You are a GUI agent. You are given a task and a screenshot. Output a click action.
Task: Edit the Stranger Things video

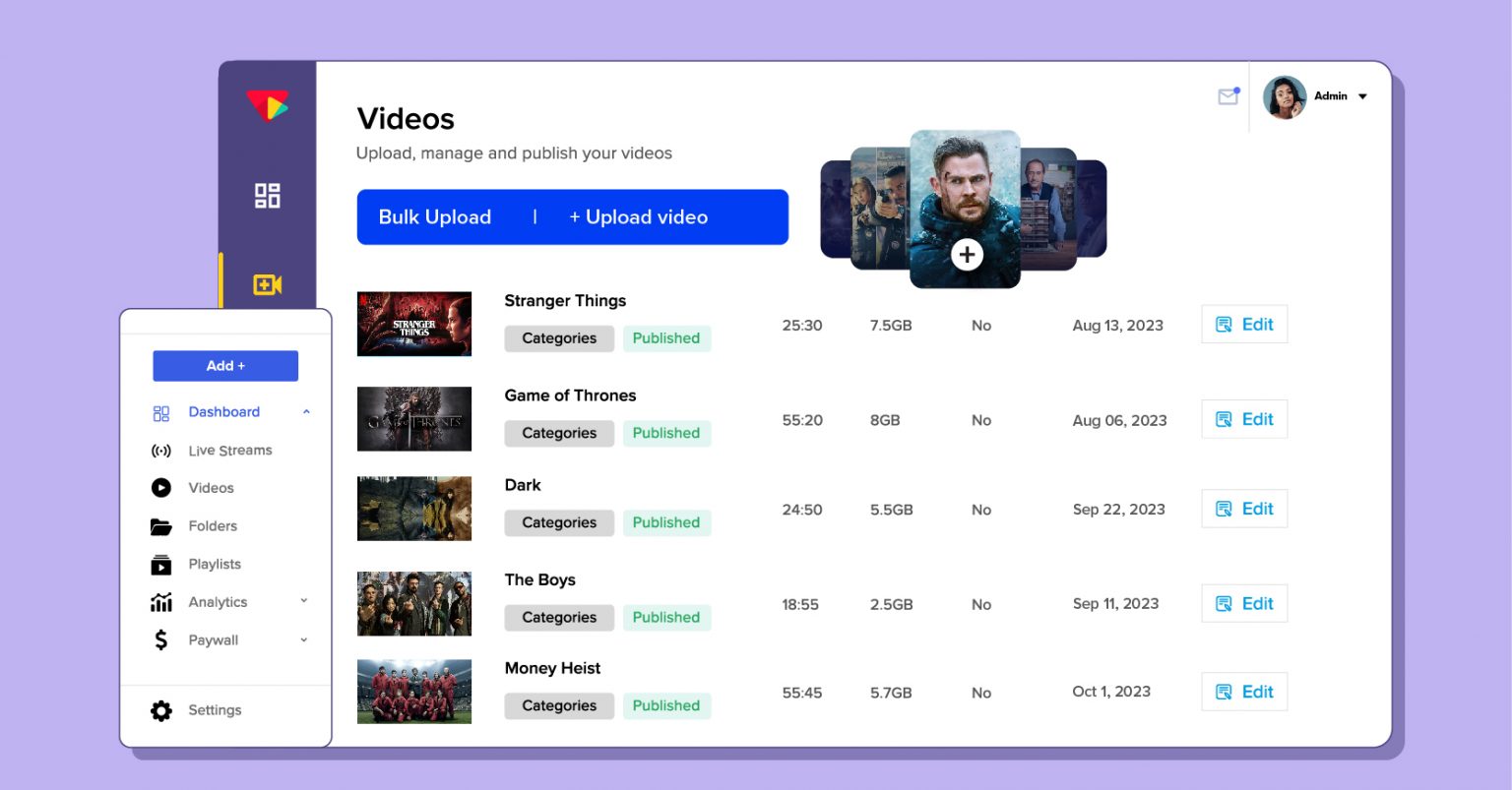click(1244, 325)
